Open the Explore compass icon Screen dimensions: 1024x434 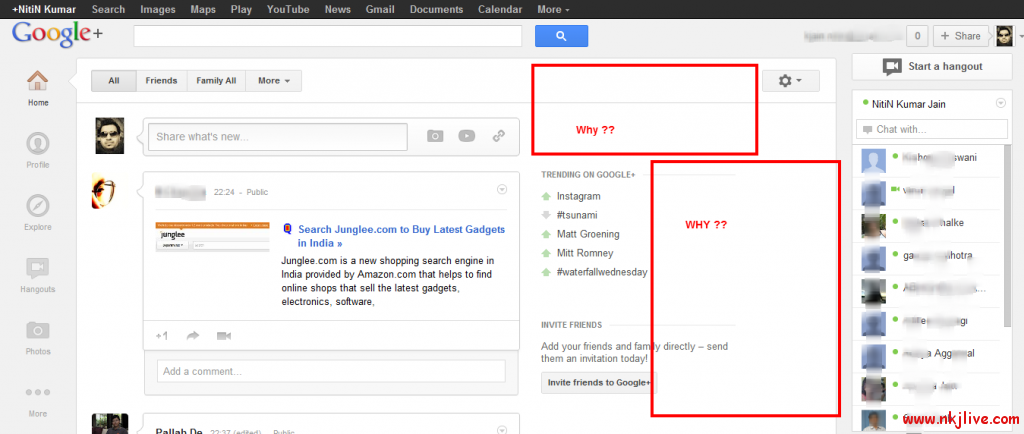[x=38, y=206]
